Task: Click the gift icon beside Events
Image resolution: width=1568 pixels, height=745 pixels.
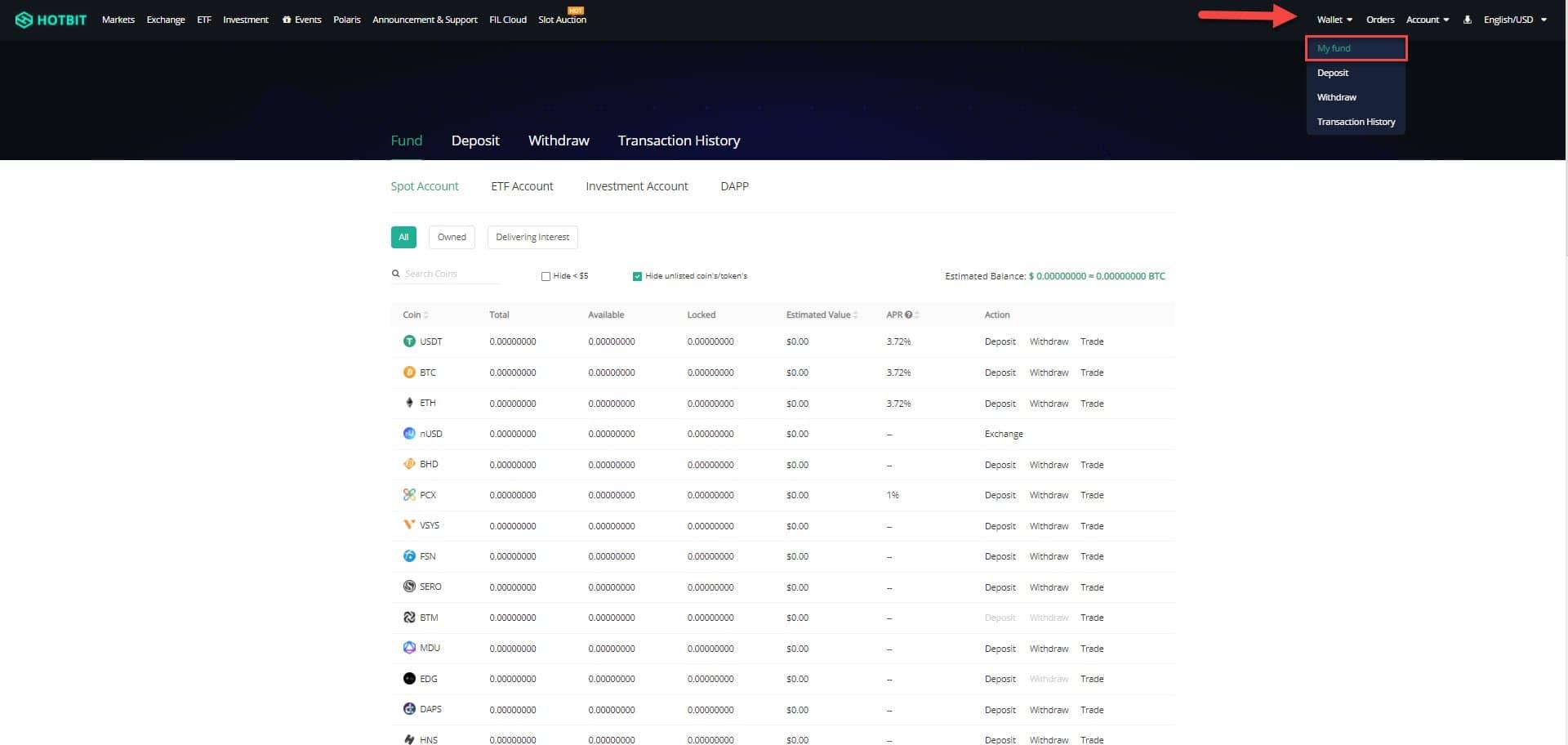Action: point(287,20)
